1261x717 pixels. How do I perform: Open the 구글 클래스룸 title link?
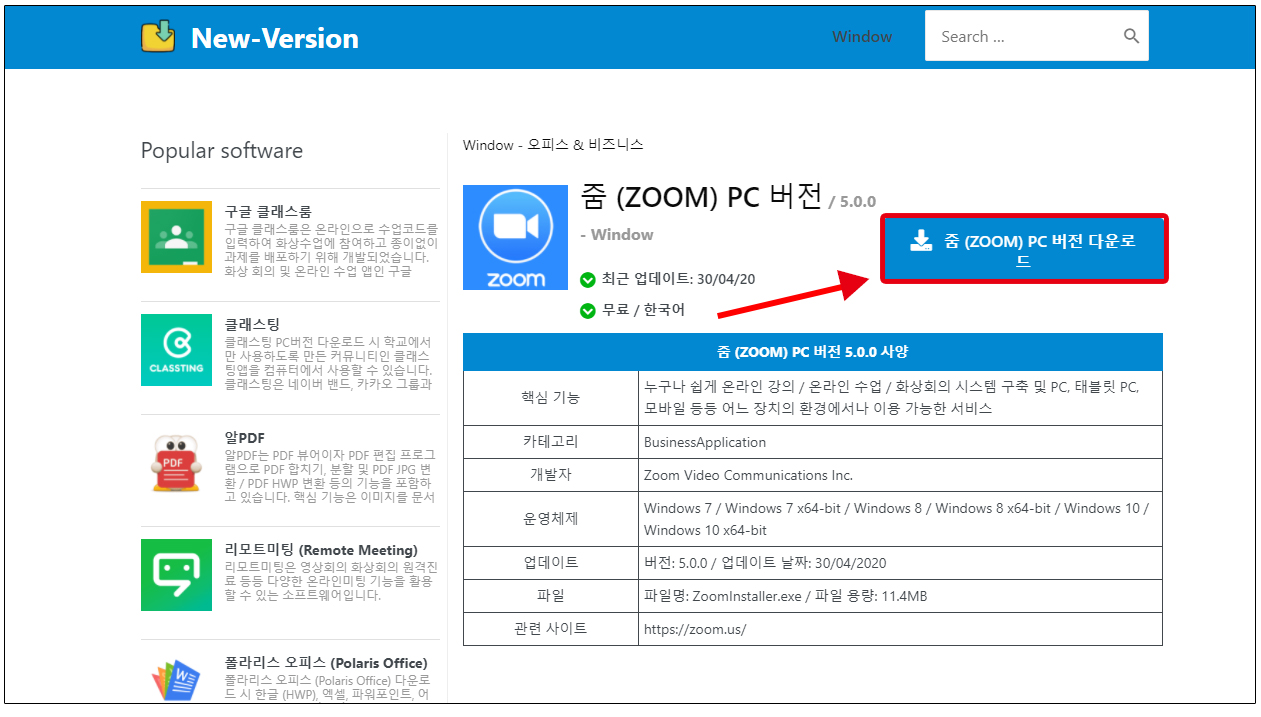[x=268, y=211]
